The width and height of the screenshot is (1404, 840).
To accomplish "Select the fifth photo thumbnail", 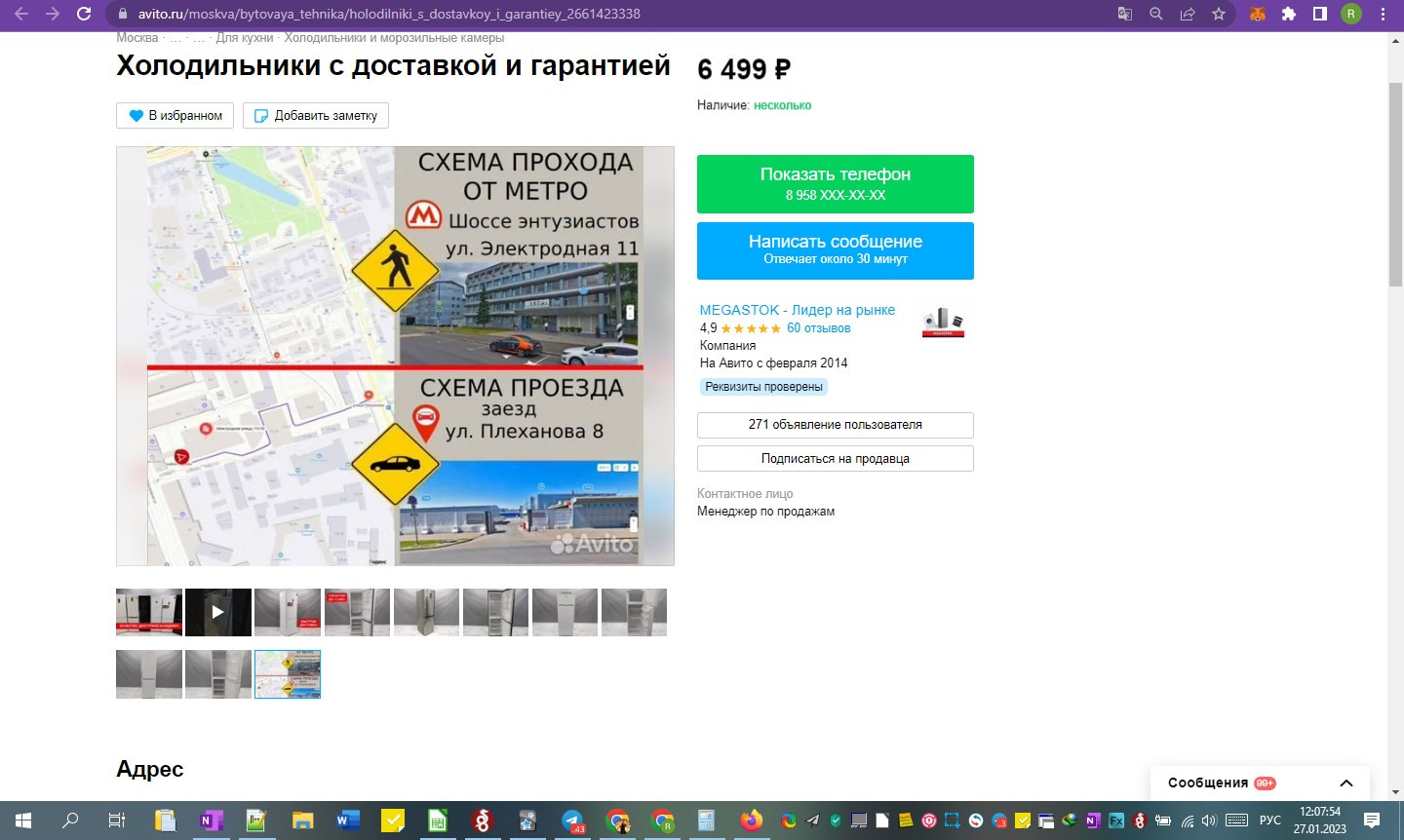I will pos(426,612).
